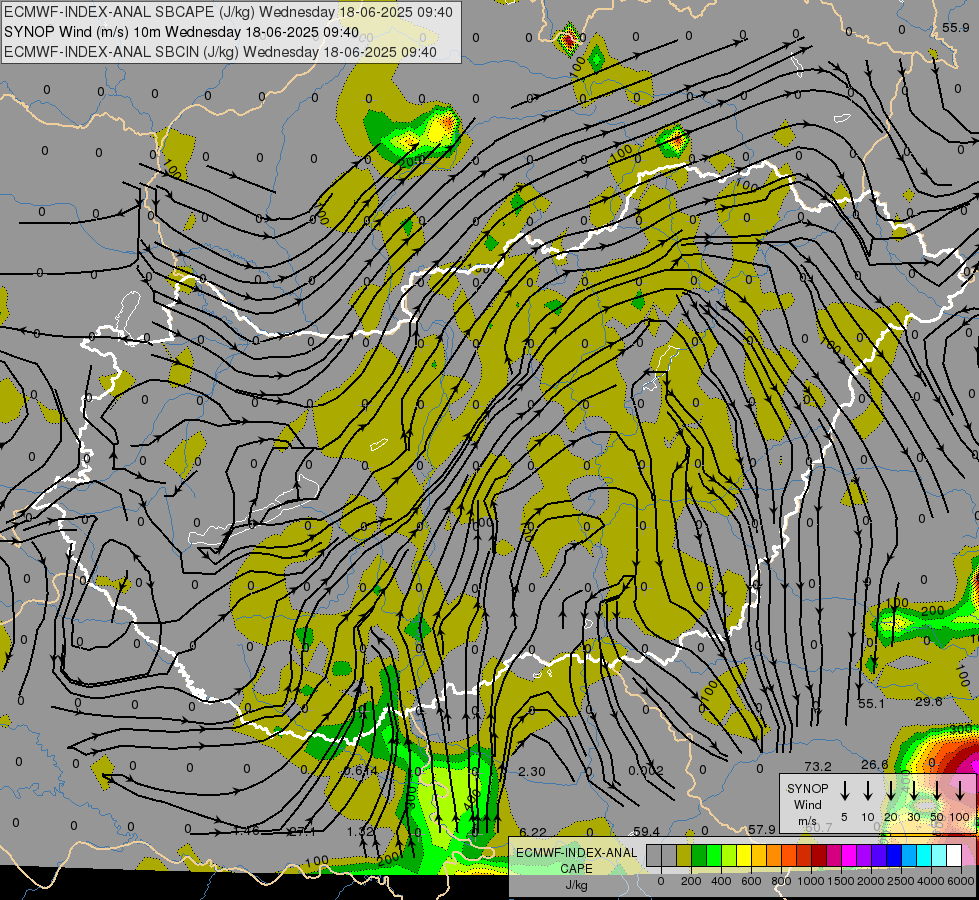Click the 5 m/s wind arrow symbol in legend
Image resolution: width=979 pixels, height=900 pixels.
[x=844, y=791]
